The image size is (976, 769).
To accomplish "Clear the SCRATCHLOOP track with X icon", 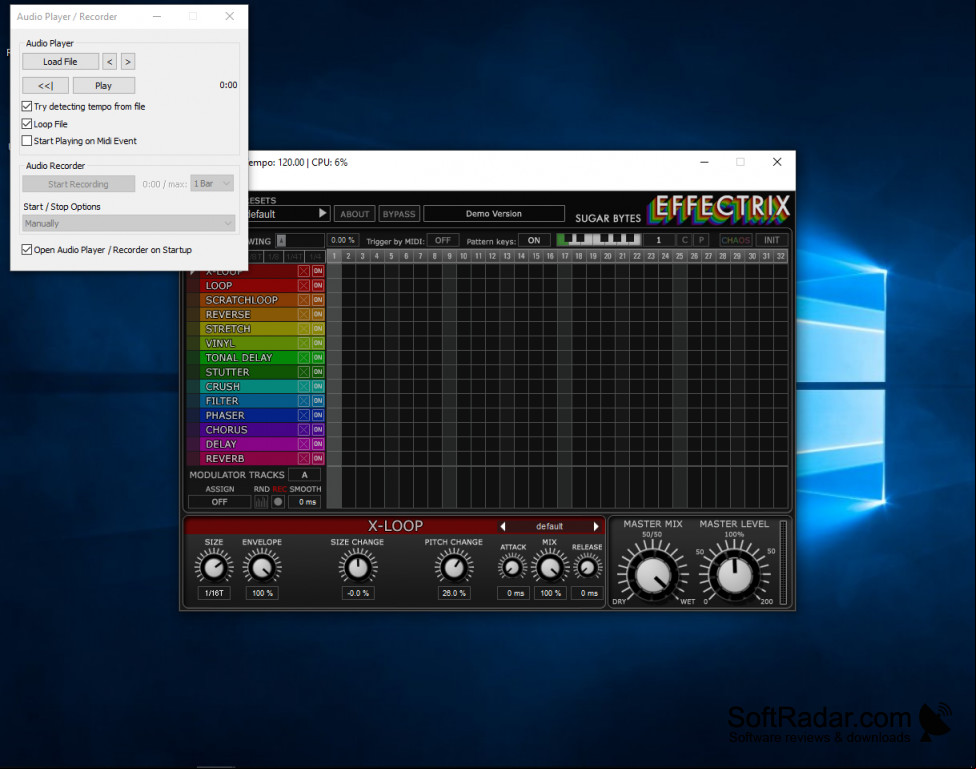I will pyautogui.click(x=303, y=300).
